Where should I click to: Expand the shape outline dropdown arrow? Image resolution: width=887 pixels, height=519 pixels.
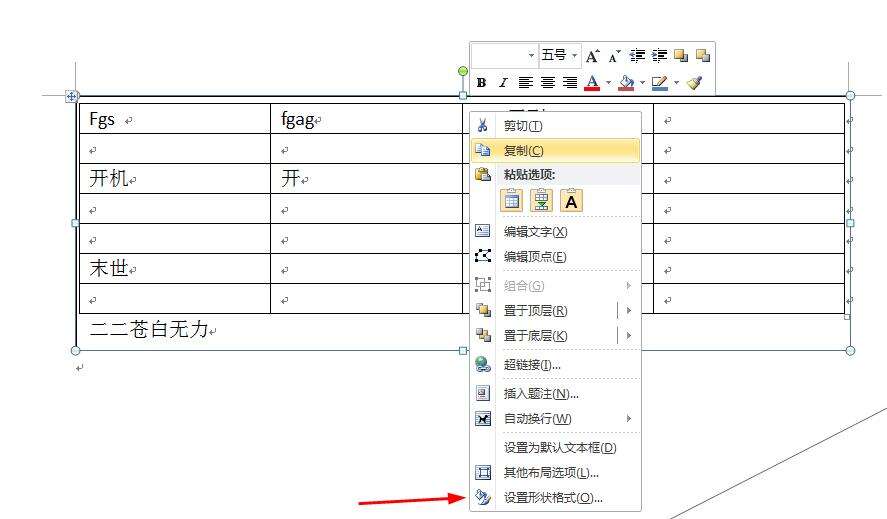(x=676, y=83)
